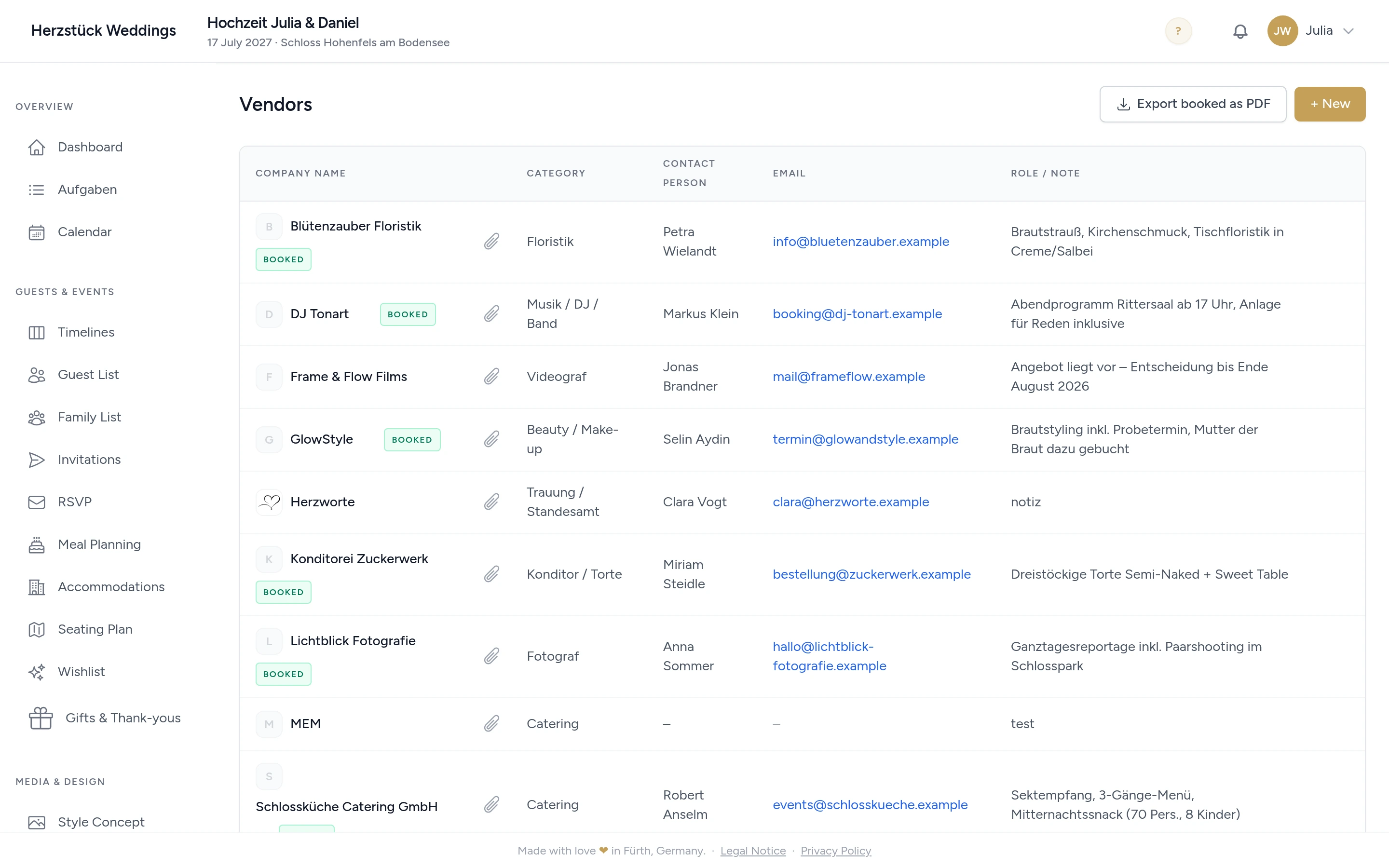Open attachments paperclip for Herzworte

pyautogui.click(x=491, y=502)
